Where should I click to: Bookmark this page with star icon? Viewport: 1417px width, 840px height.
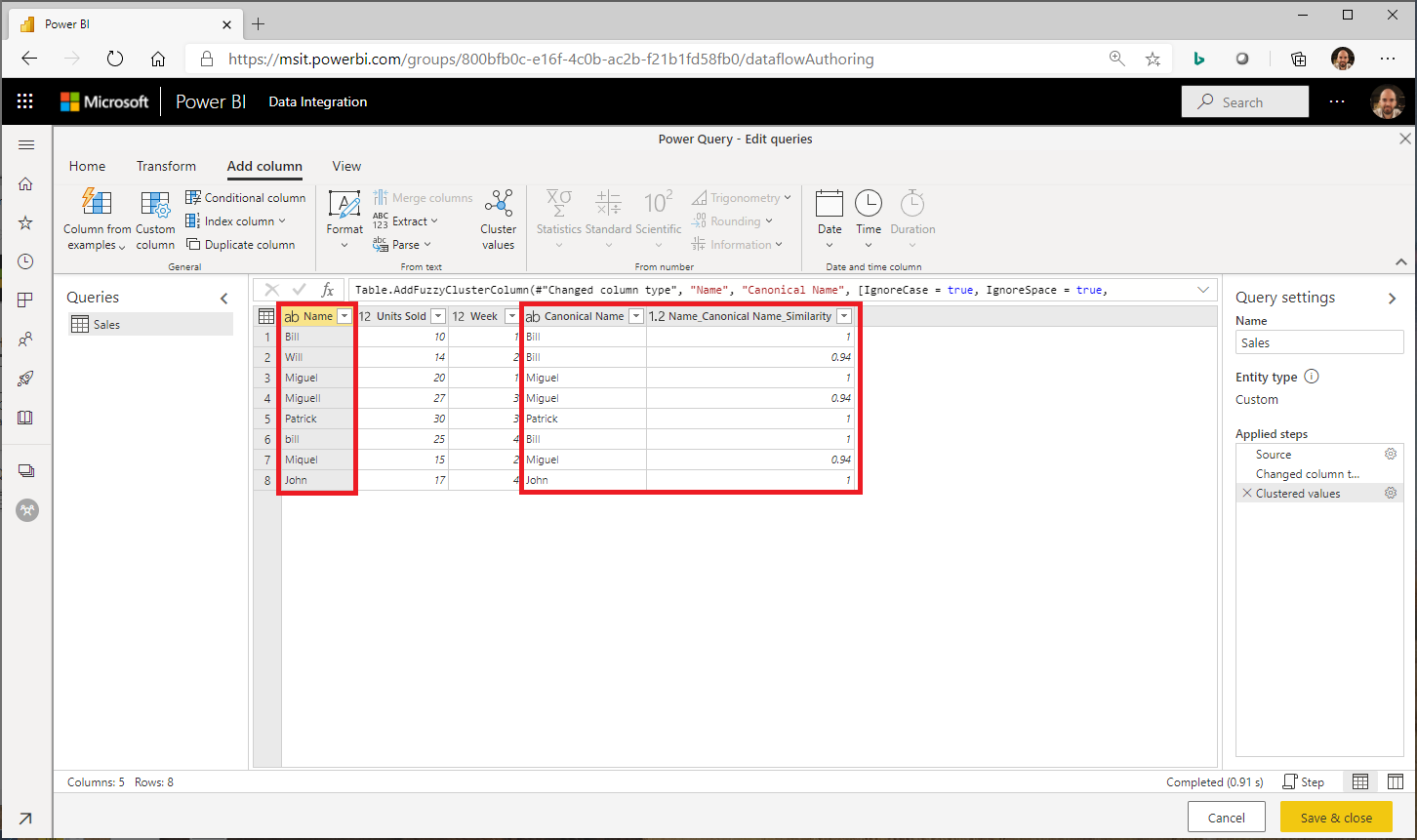pyautogui.click(x=1153, y=59)
